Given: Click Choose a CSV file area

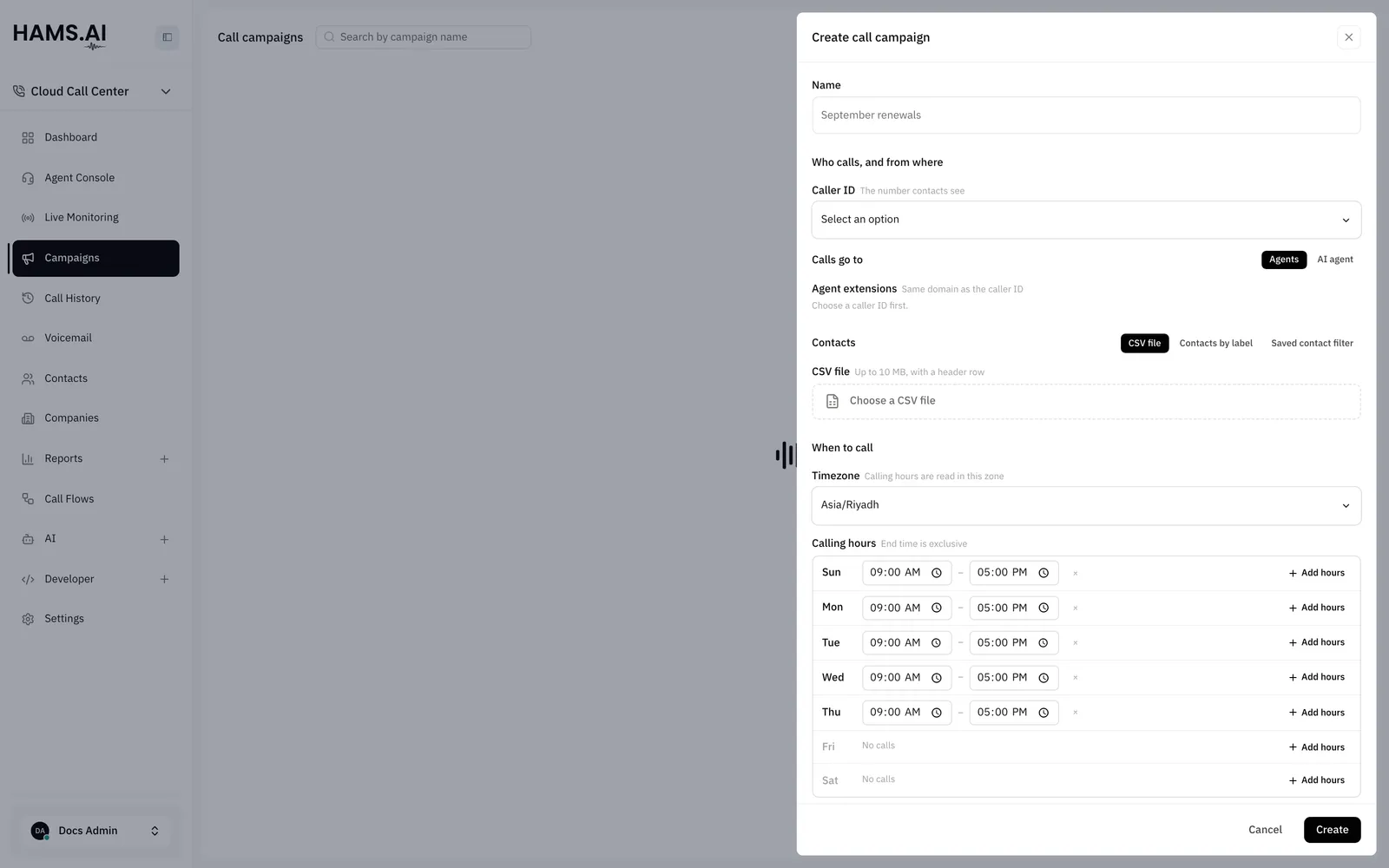Looking at the screenshot, I should [x=1086, y=401].
